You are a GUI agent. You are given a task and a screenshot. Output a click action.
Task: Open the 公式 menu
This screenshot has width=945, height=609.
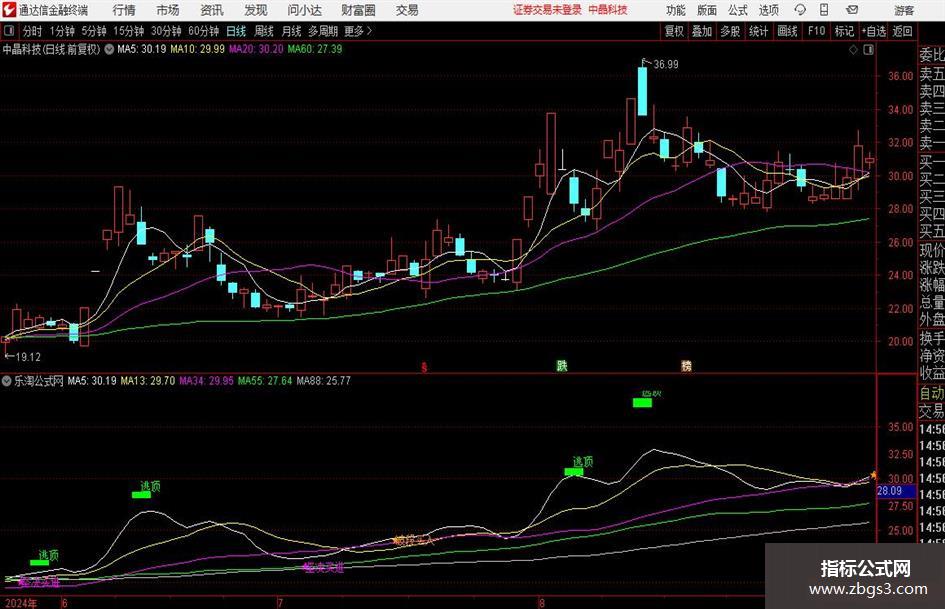pyautogui.click(x=737, y=10)
